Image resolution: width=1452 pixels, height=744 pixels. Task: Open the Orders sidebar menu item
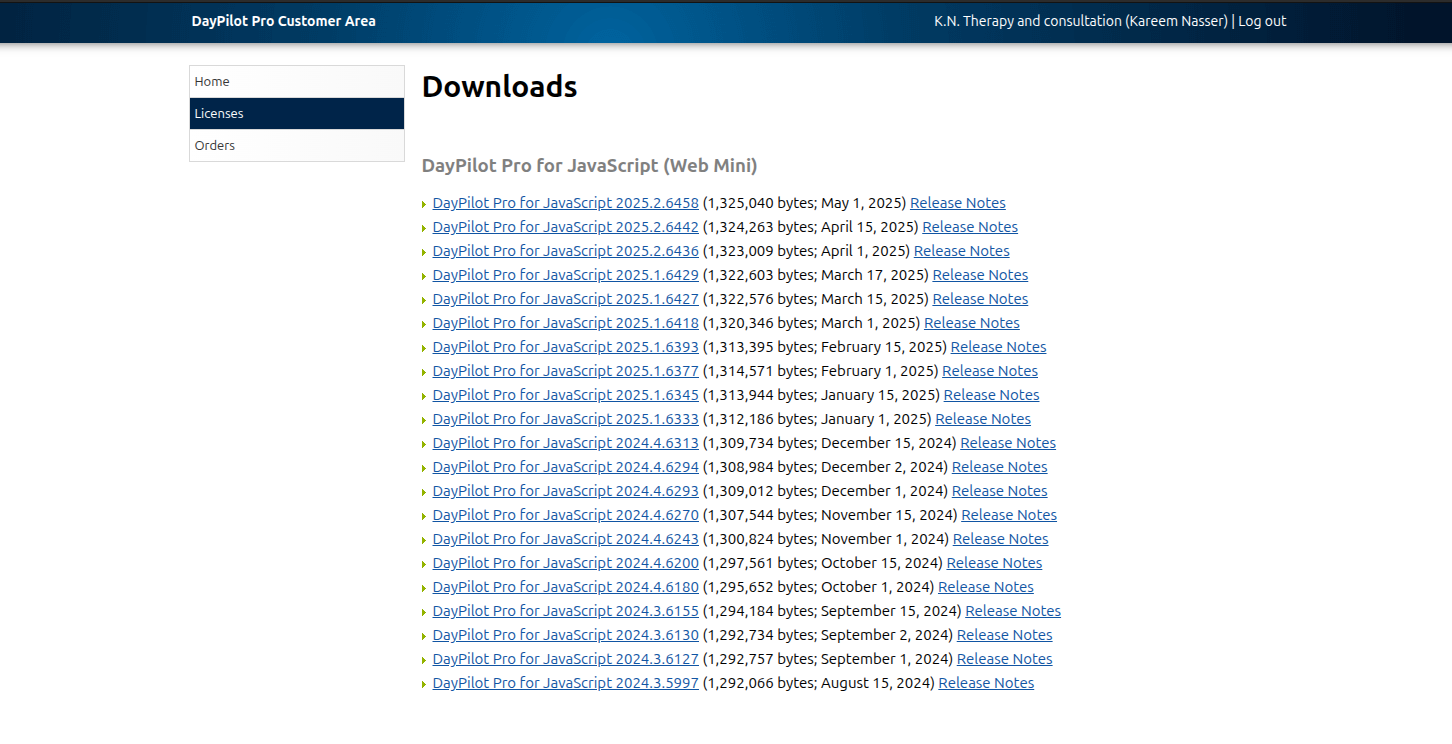tap(215, 146)
